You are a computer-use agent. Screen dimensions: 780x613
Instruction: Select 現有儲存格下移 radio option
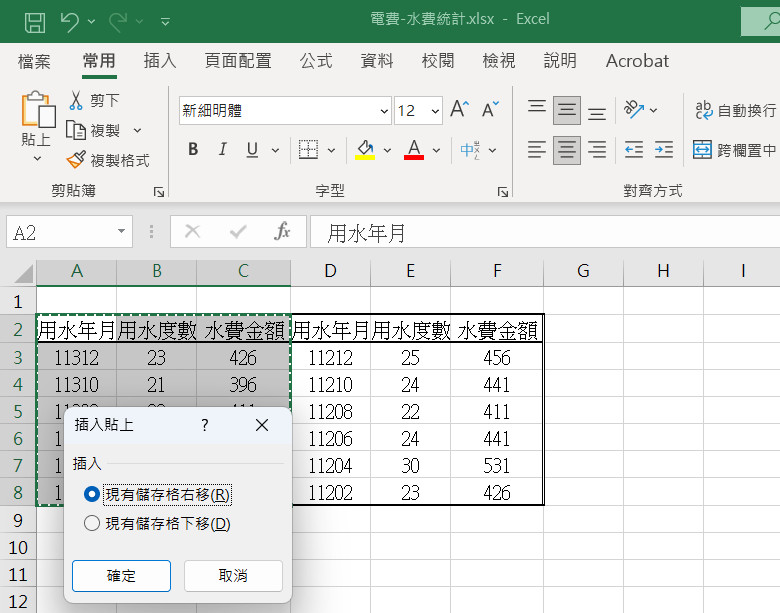93,523
